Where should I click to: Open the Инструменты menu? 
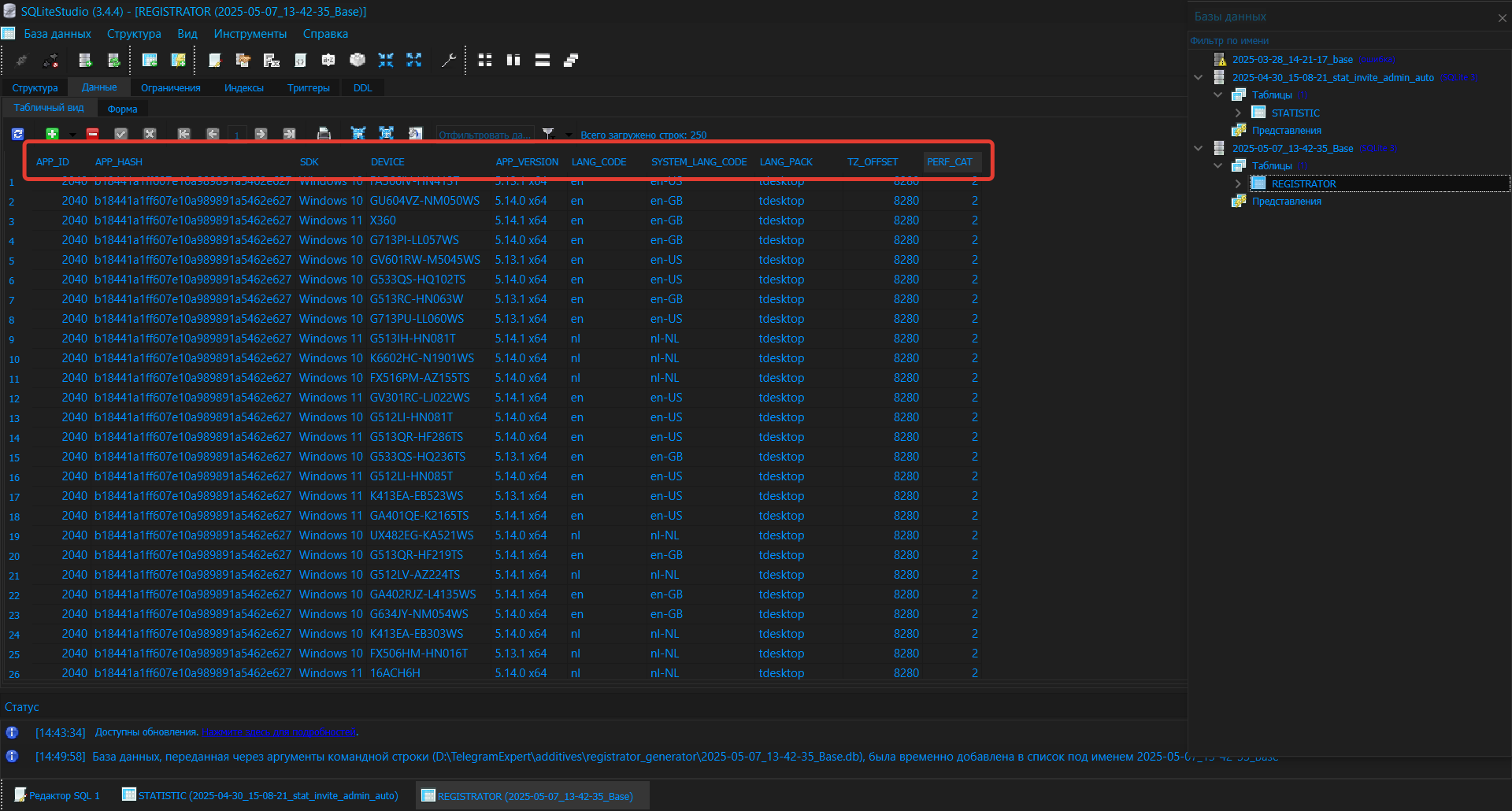coord(250,34)
